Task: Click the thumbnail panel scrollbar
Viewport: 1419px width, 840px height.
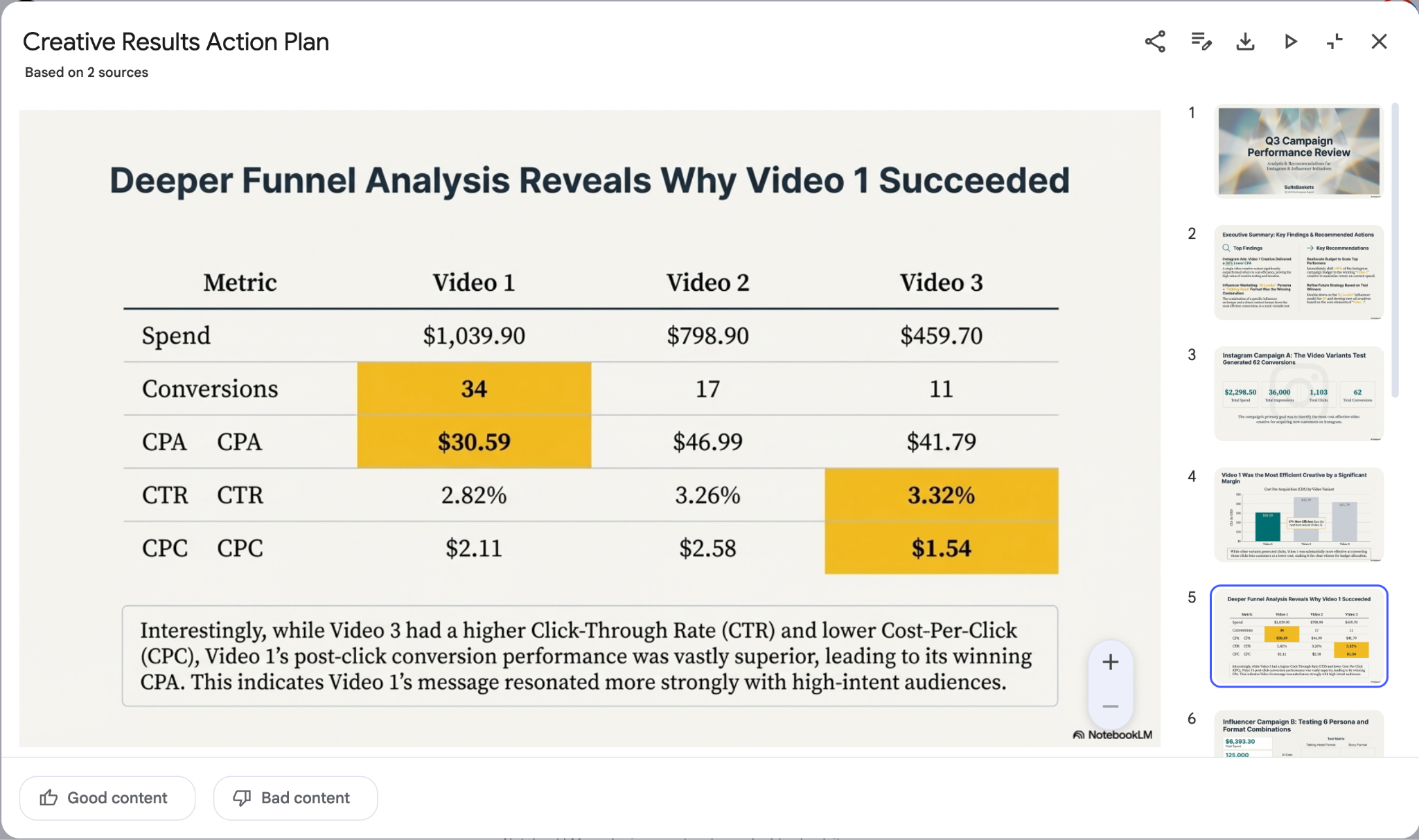Action: [x=1395, y=251]
